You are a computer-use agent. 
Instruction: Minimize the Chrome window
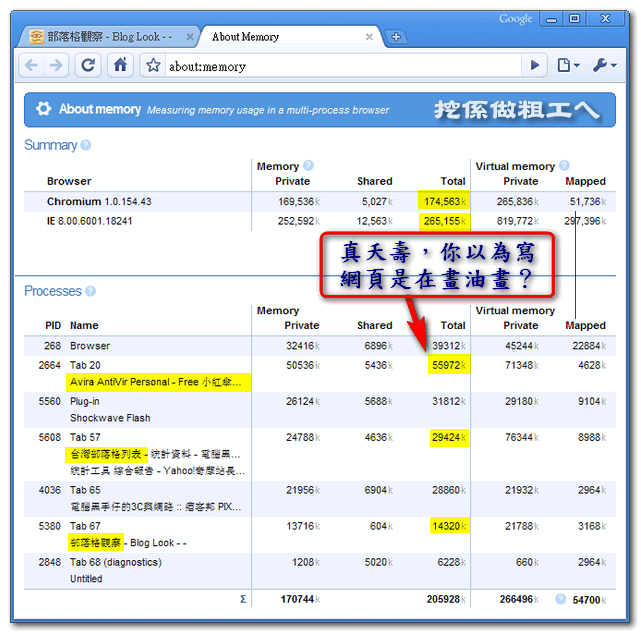click(551, 19)
